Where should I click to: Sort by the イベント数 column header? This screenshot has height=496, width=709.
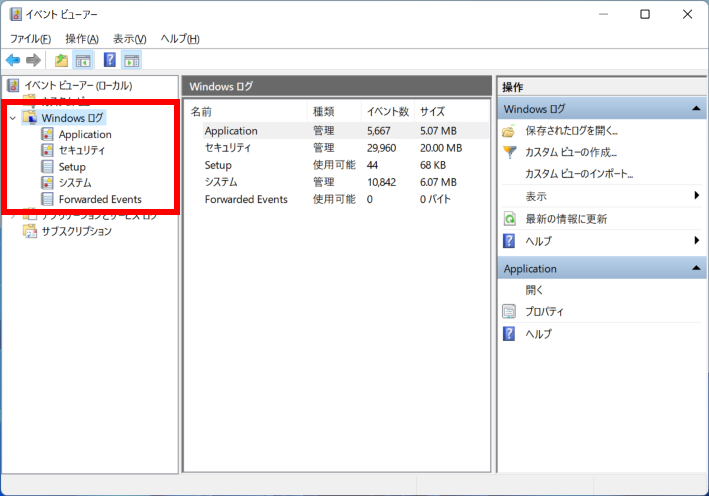click(x=388, y=112)
